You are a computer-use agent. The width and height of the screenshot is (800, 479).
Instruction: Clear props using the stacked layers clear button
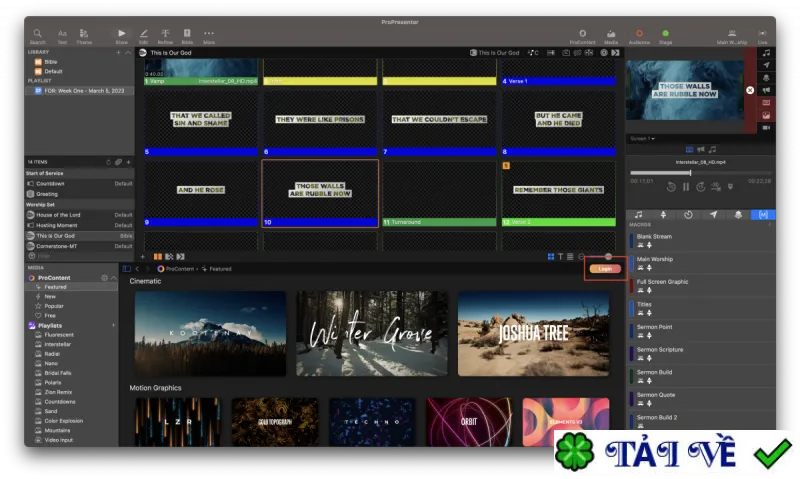(766, 78)
